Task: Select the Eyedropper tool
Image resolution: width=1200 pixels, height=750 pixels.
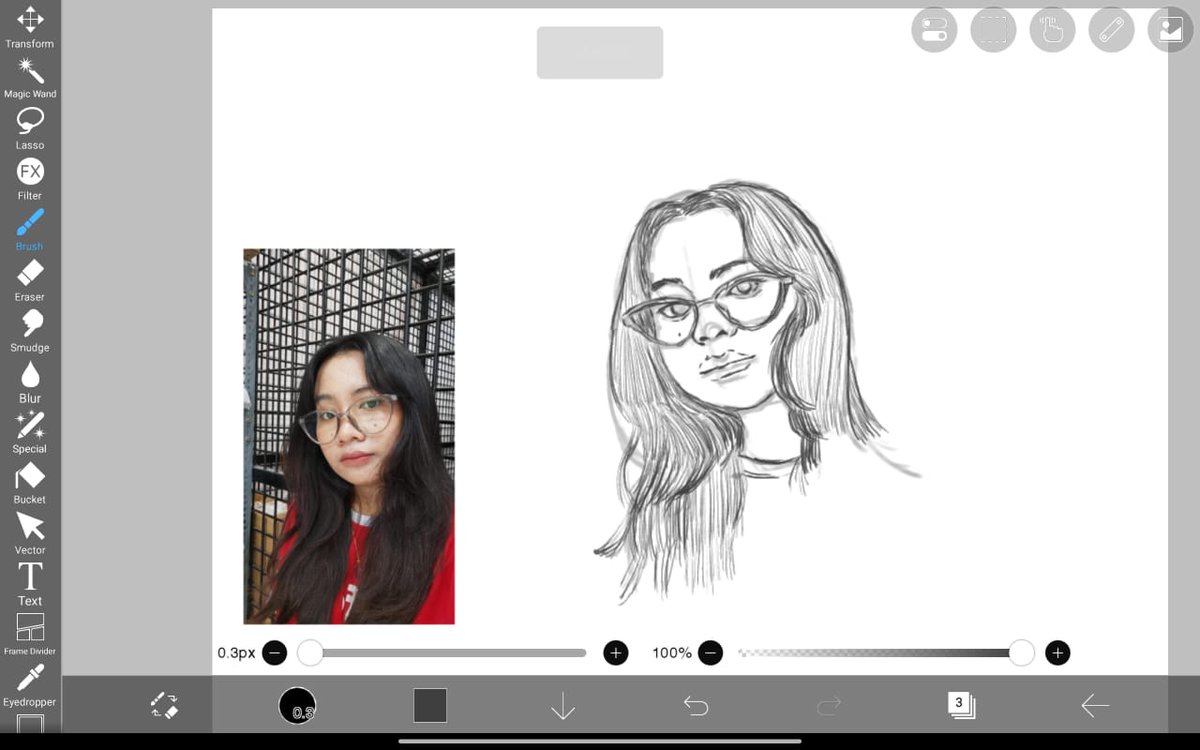Action: (x=30, y=686)
